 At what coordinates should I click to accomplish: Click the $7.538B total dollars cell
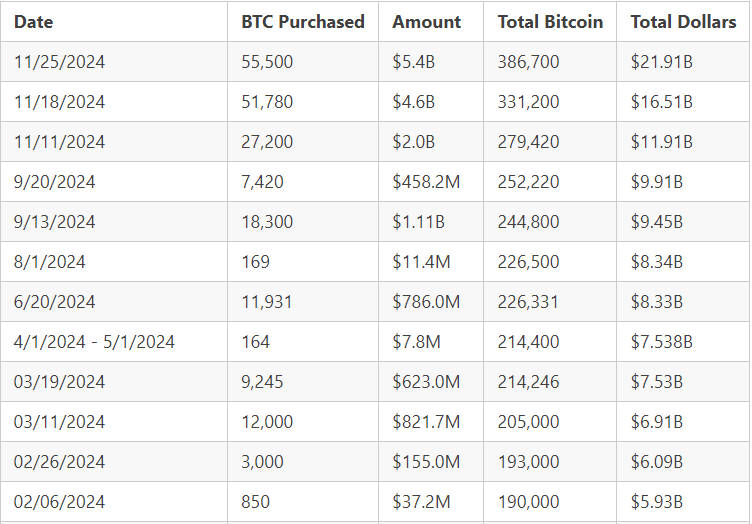(x=665, y=342)
